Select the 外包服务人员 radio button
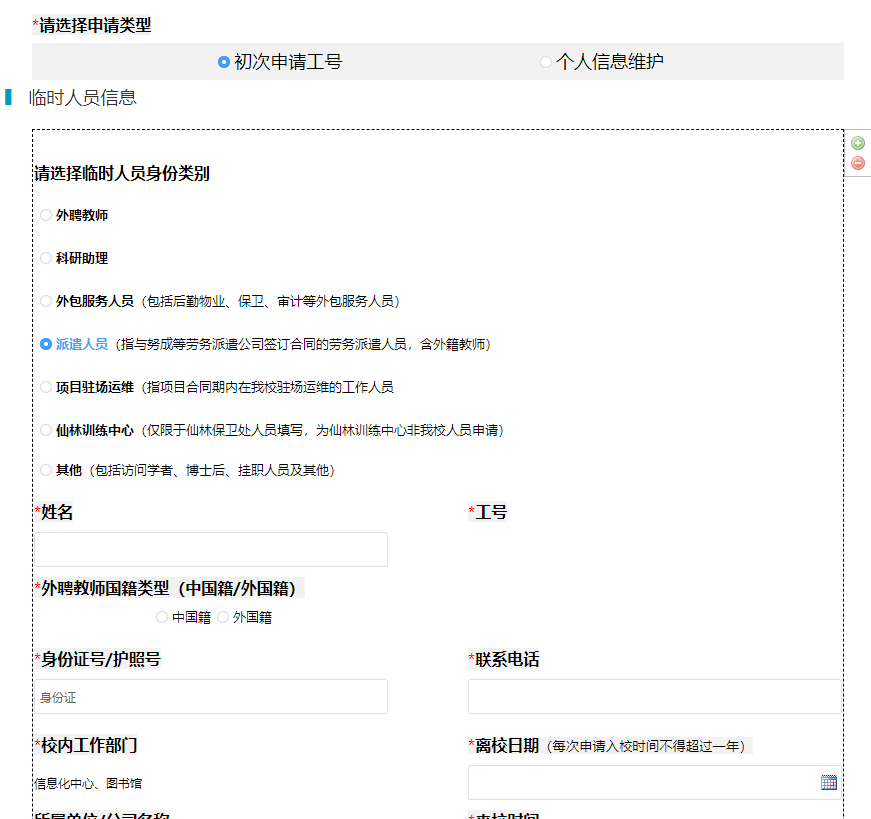 (46, 301)
